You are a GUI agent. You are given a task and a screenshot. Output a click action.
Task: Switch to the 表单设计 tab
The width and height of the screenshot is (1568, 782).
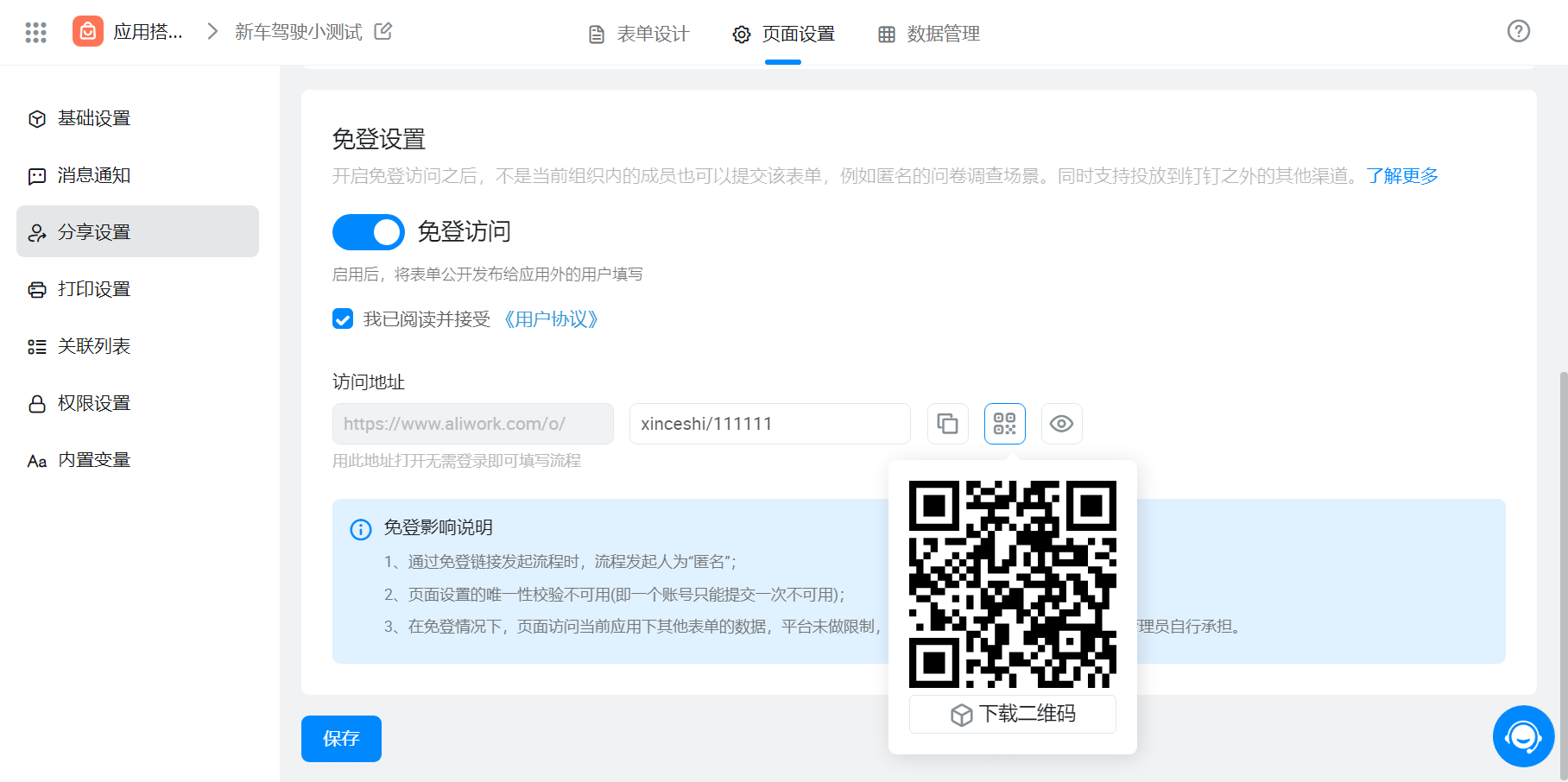point(639,34)
